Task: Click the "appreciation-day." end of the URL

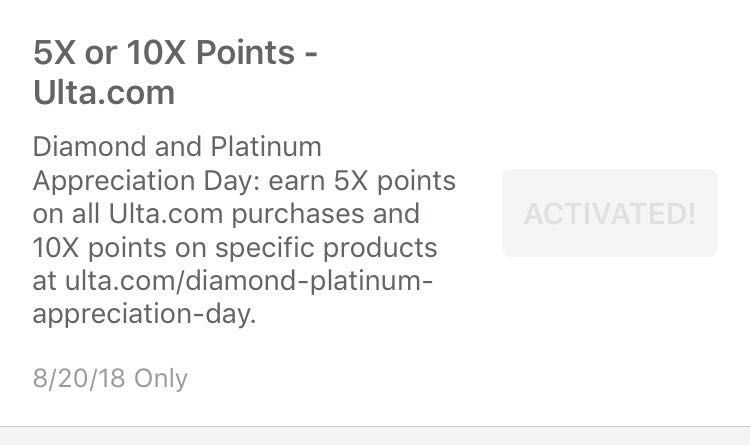Action: 144,314
